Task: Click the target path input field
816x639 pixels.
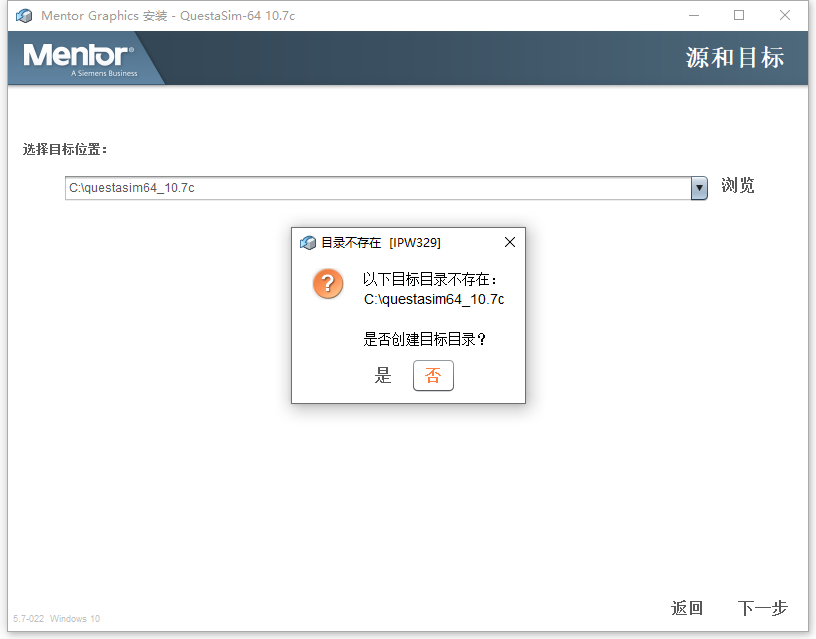Action: pyautogui.click(x=378, y=188)
